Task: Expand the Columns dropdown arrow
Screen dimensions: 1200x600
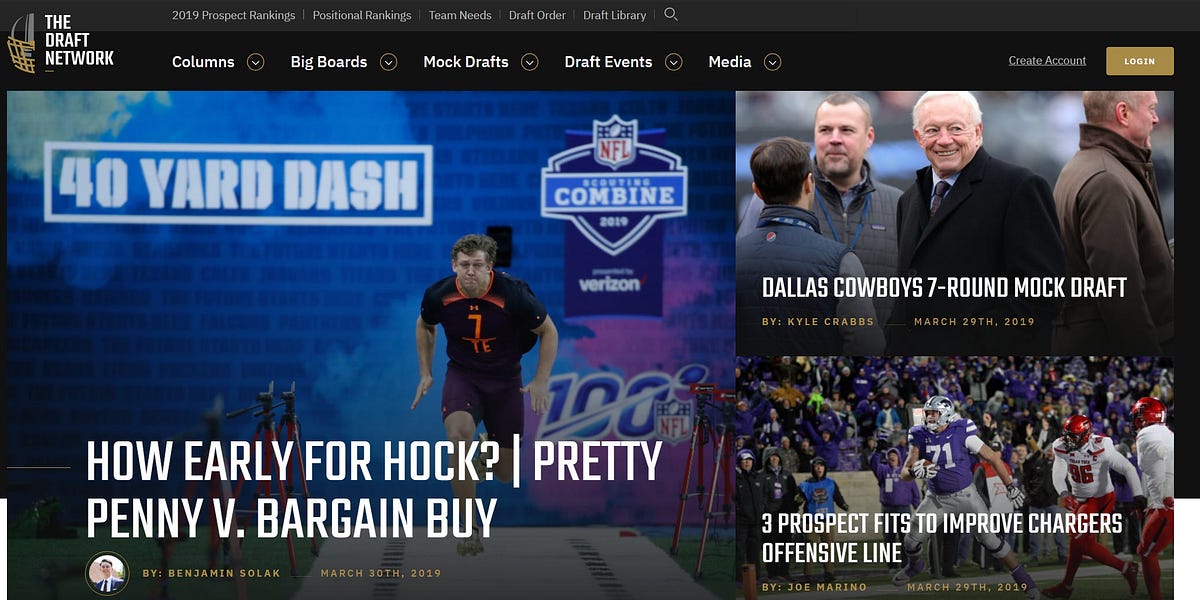Action: tap(256, 62)
